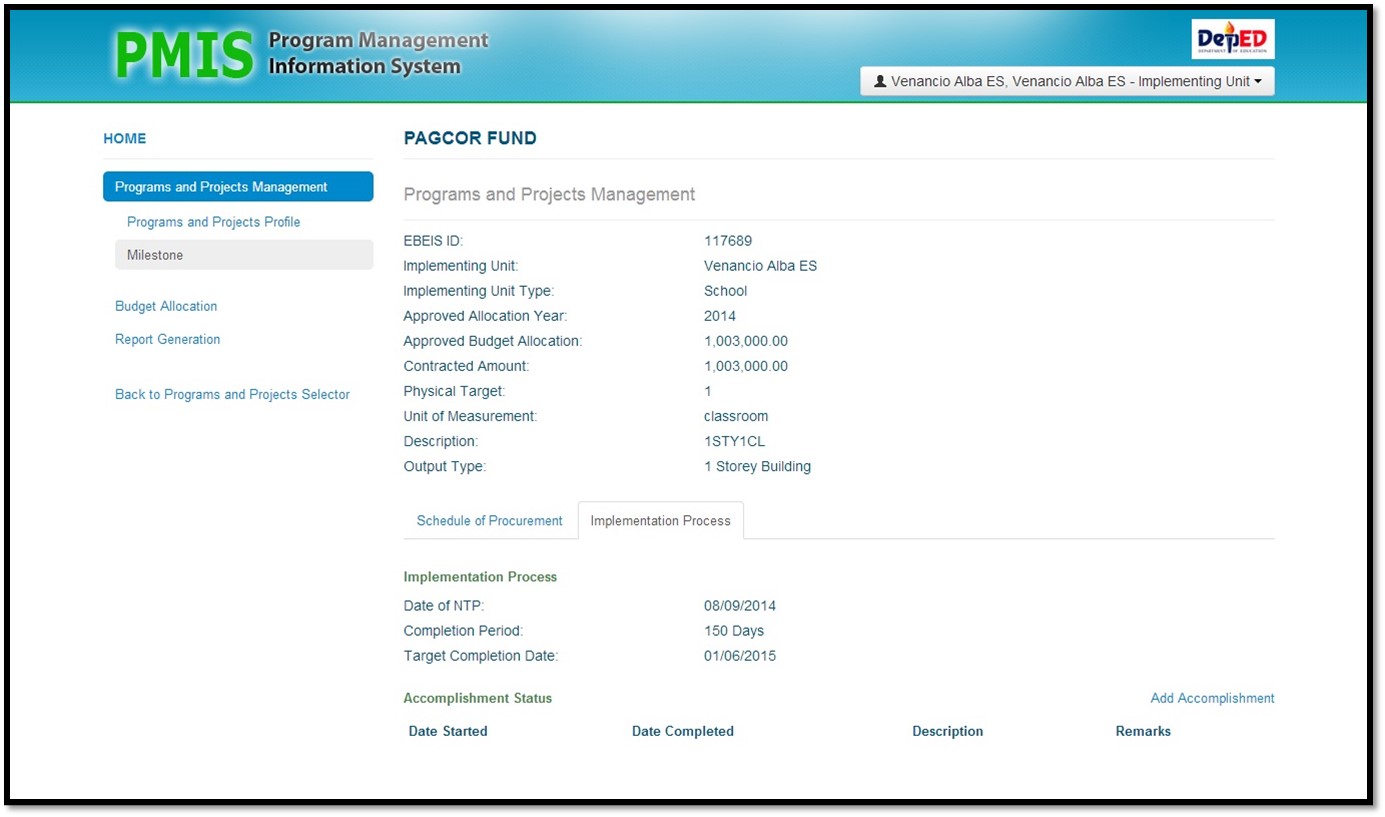
Task: Click Implementing Unit value Venancio Alba ES
Action: pos(760,266)
